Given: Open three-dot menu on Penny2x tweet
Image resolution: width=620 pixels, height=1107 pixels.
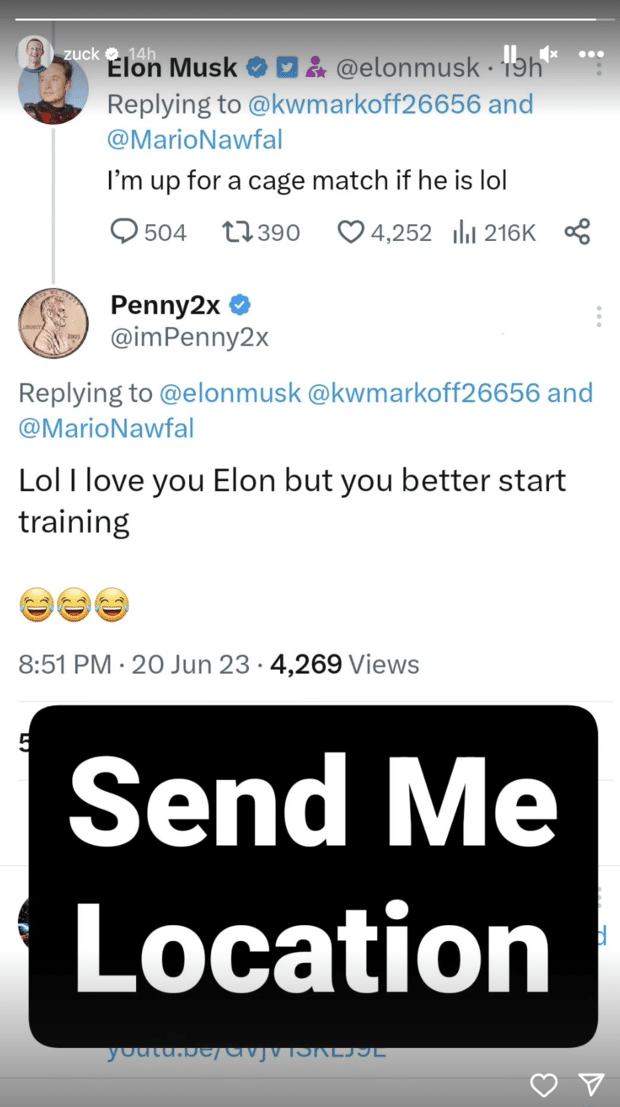Looking at the screenshot, I should coord(598,316).
